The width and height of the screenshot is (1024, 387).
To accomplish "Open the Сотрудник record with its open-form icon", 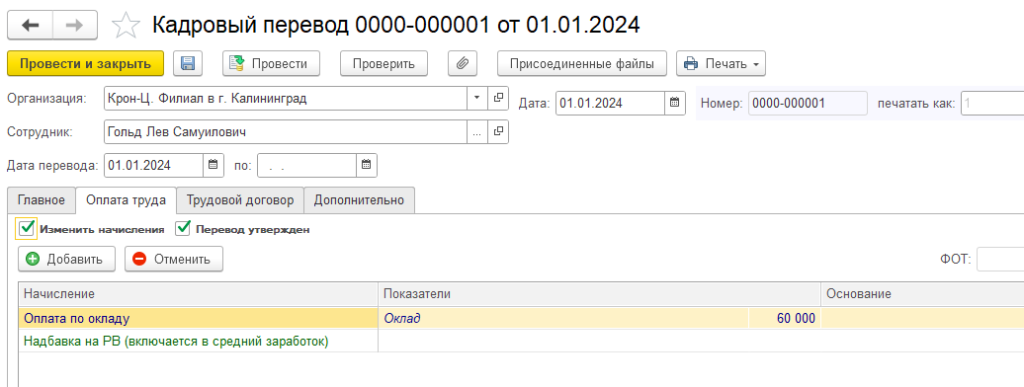I will click(498, 131).
